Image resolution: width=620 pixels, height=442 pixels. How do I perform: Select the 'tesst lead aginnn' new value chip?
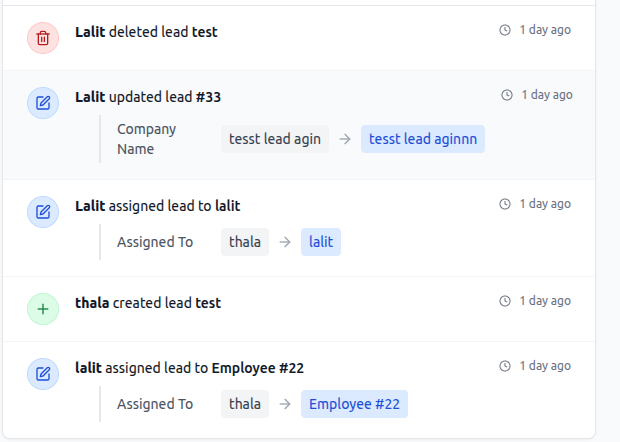pyautogui.click(x=423, y=139)
